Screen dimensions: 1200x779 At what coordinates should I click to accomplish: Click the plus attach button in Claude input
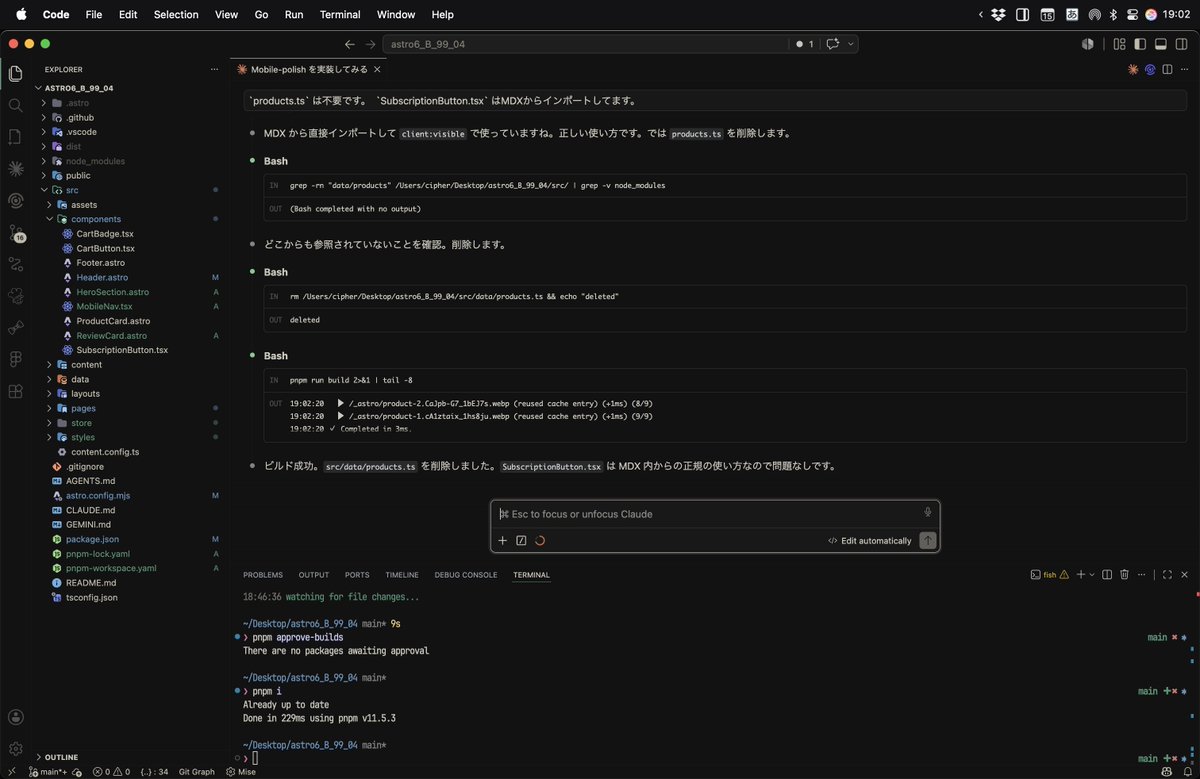(x=503, y=540)
